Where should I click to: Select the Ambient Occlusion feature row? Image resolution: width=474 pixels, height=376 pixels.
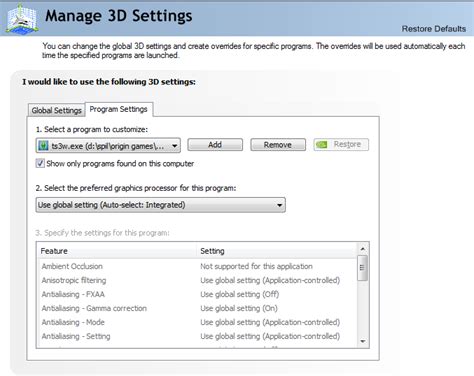tap(197, 266)
